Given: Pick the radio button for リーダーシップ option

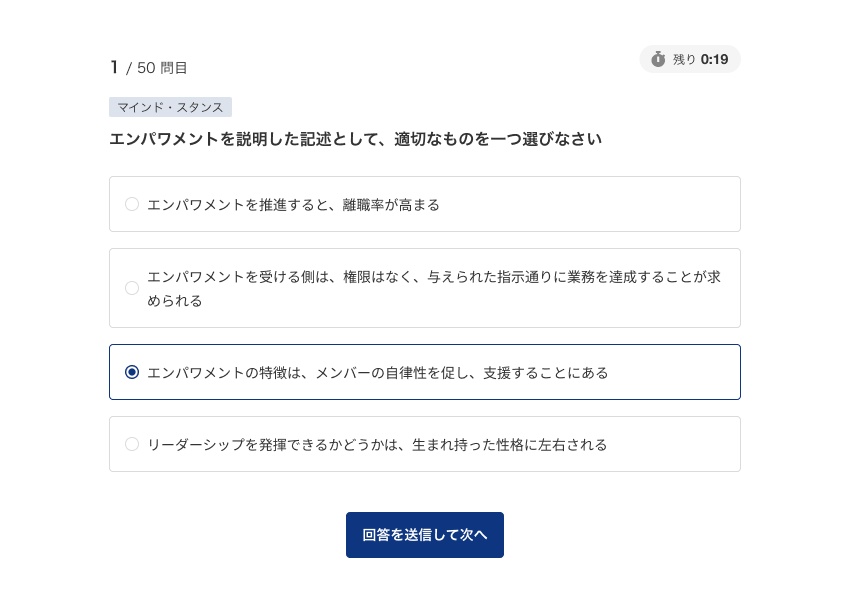Looking at the screenshot, I should 132,444.
